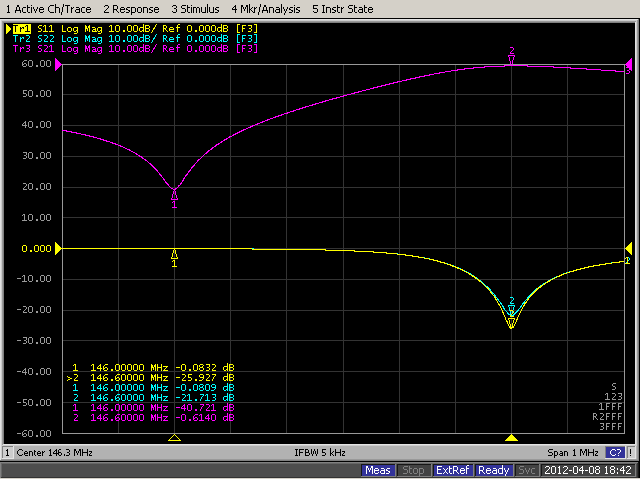Click the yellow reference triangle on the right edge
This screenshot has width=640, height=480.
click(x=629, y=248)
